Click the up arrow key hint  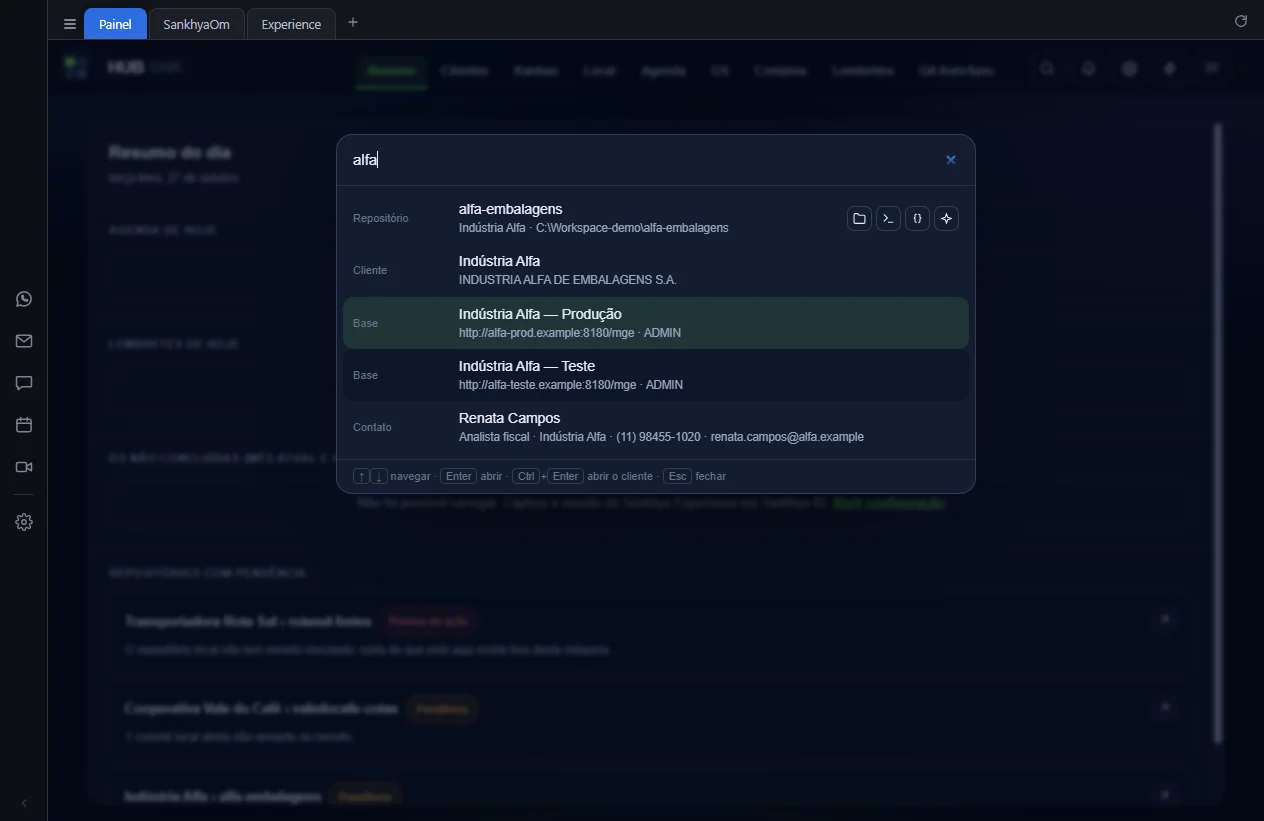pyautogui.click(x=362, y=476)
